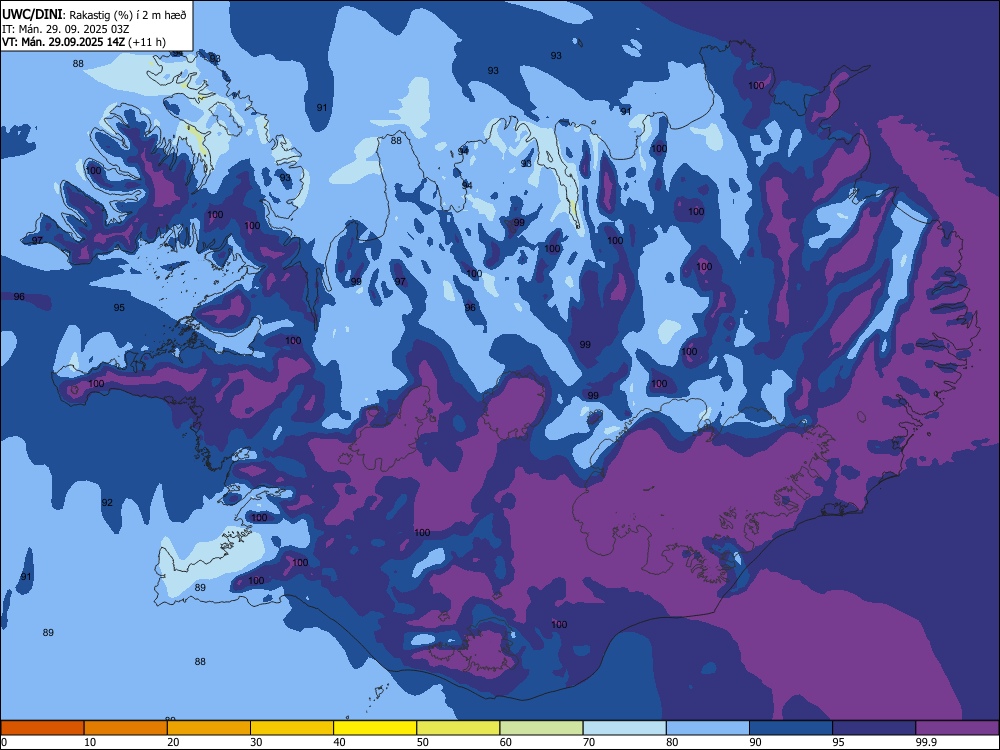This screenshot has height=750, width=1000.
Task: Click the initial time line 'IT: Mán. 29. 09. 2025 03Z'
Action: pos(66,29)
